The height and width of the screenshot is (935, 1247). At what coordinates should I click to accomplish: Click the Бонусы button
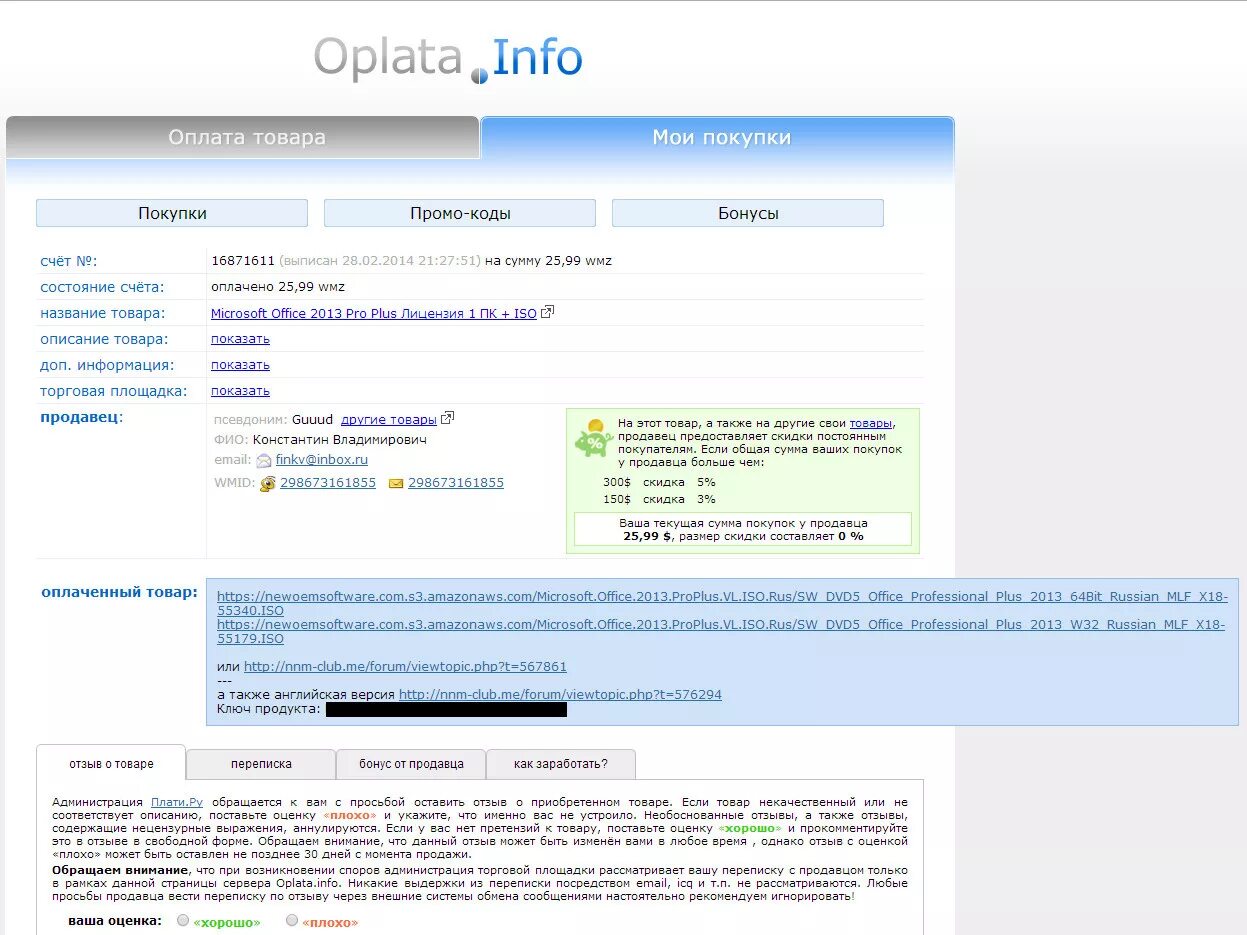pos(748,213)
